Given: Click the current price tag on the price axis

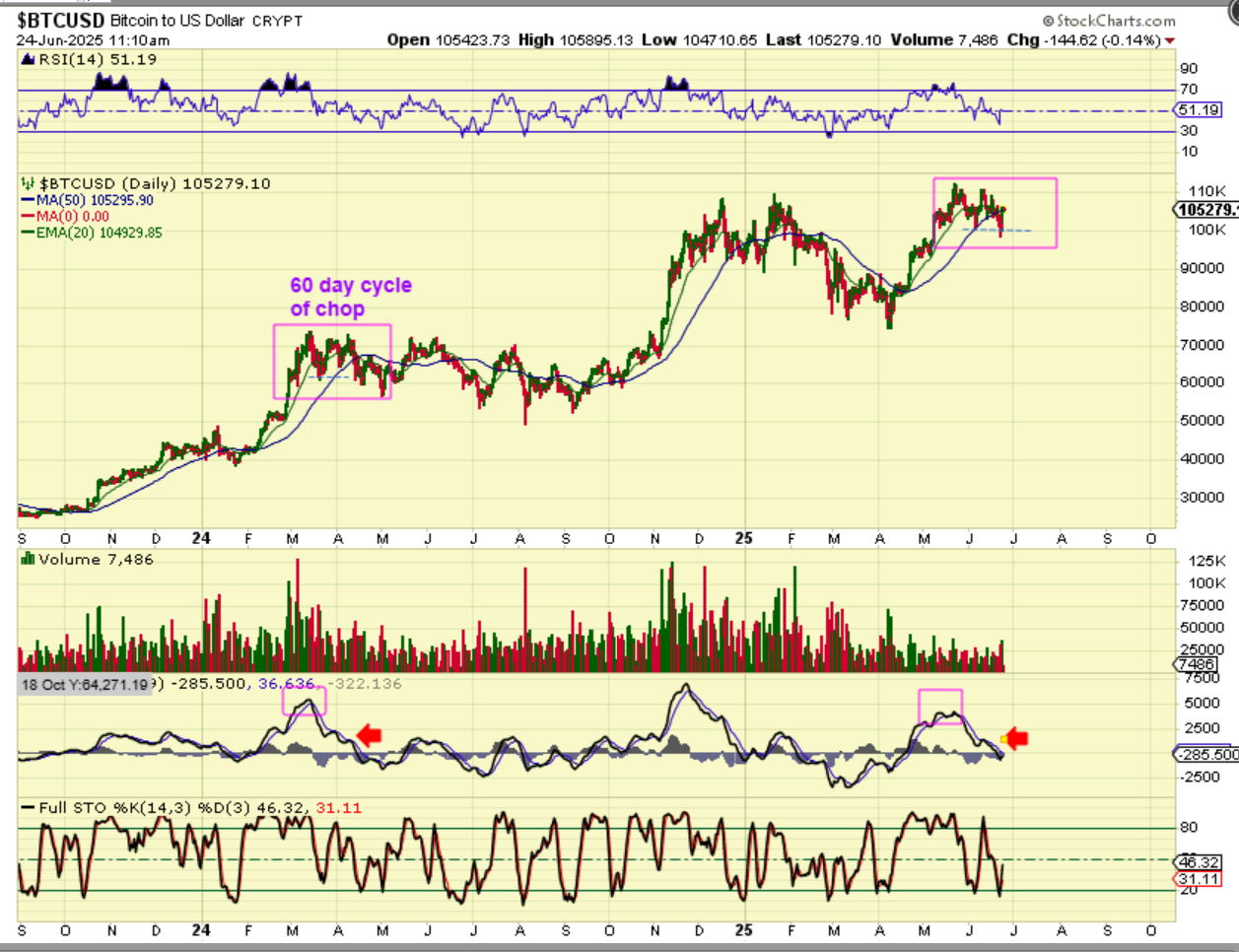Looking at the screenshot, I should click(x=1205, y=210).
